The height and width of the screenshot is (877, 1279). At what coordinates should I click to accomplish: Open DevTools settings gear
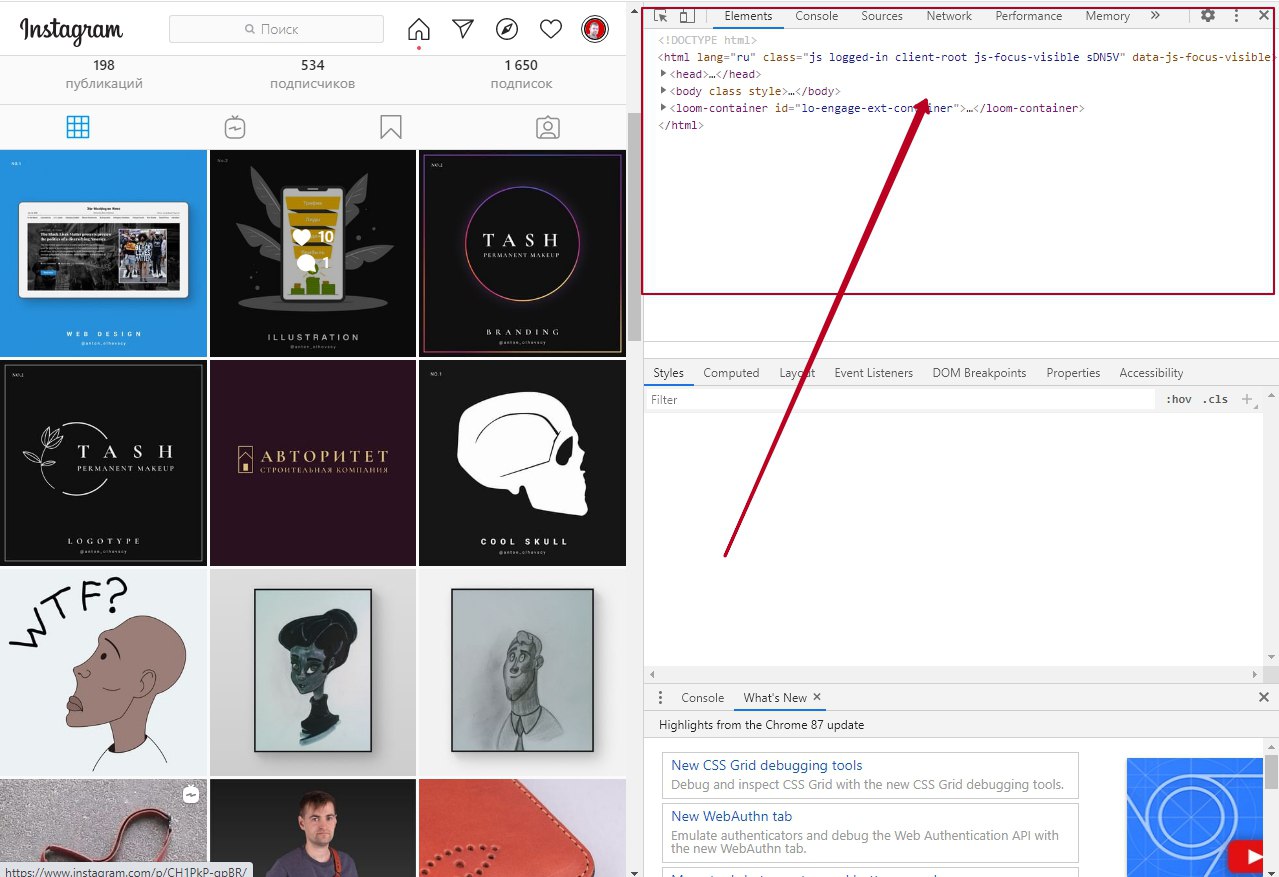coord(1208,16)
